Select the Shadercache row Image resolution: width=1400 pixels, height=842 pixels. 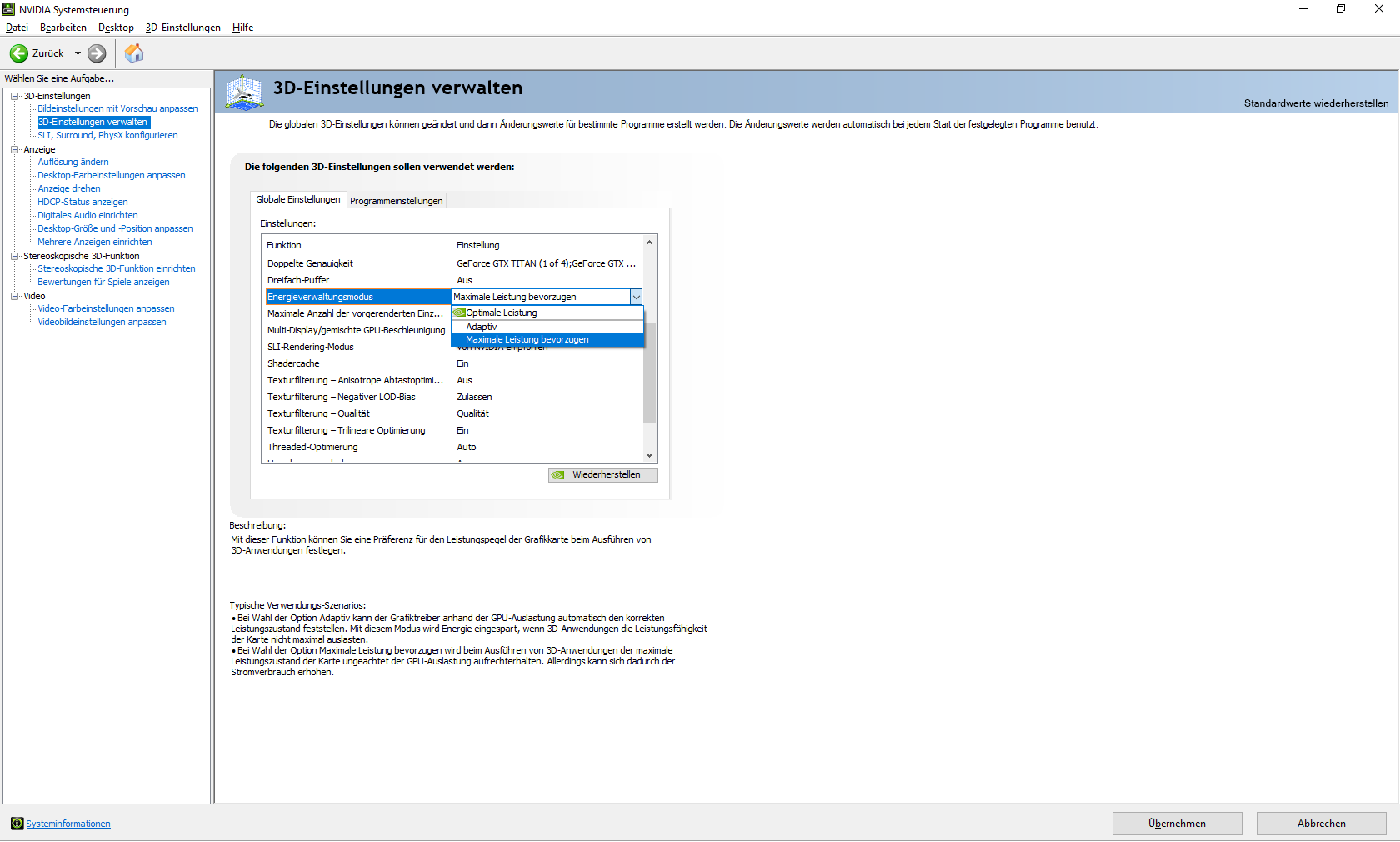click(x=452, y=363)
